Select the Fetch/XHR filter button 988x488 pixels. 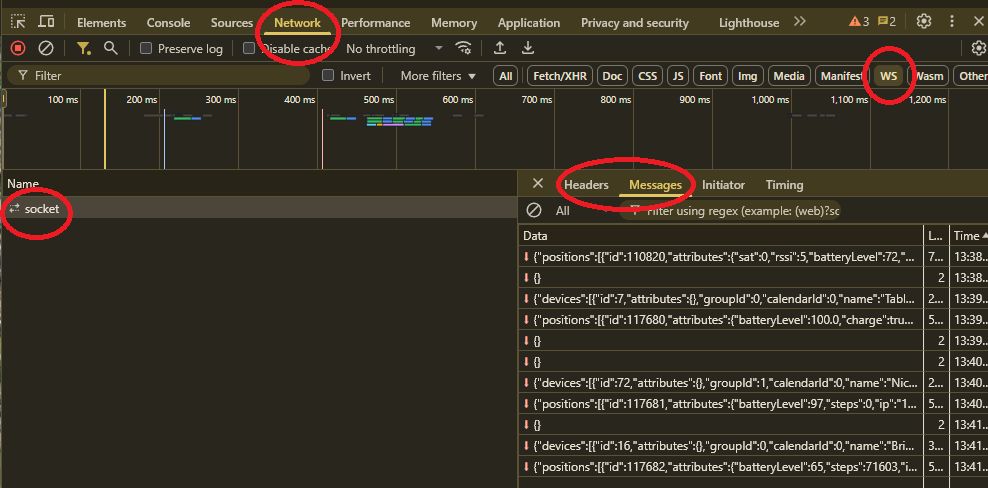point(560,75)
